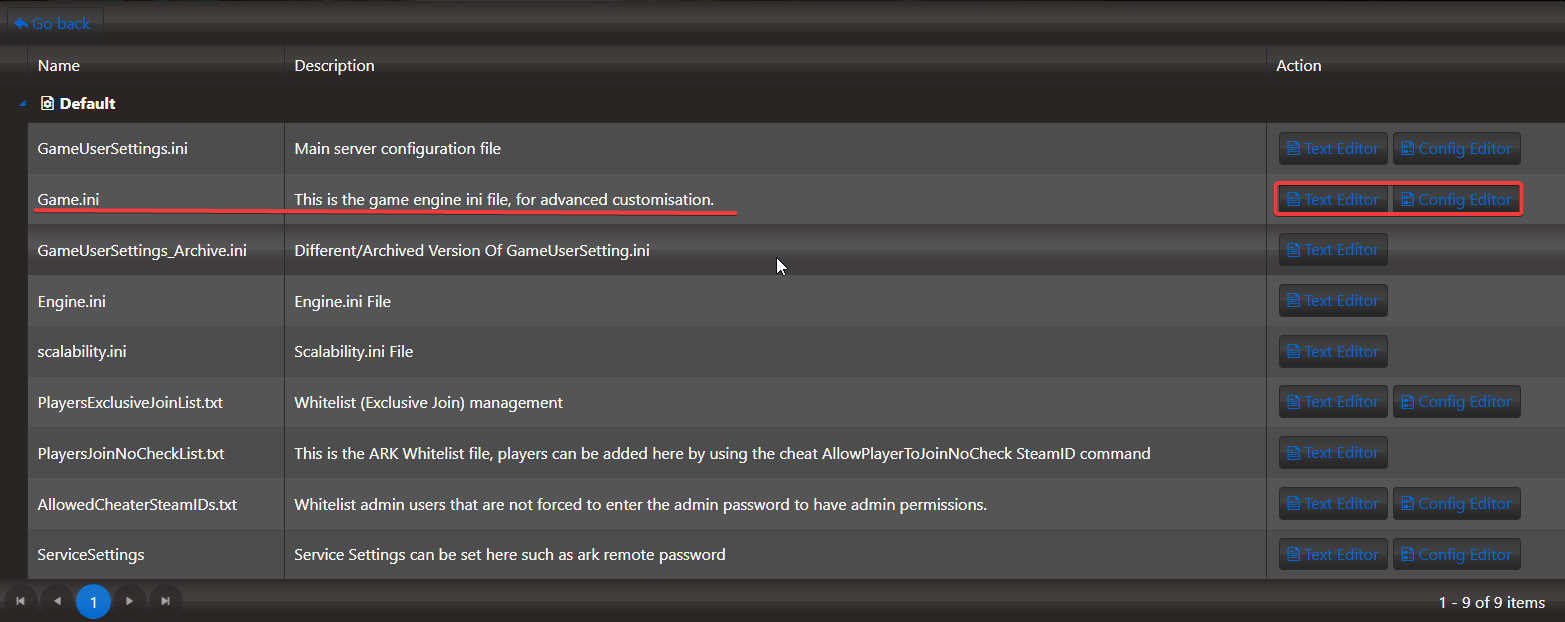
Task: Open Text Editor for PlayersJoinNoCheckList.txt
Action: tap(1333, 453)
